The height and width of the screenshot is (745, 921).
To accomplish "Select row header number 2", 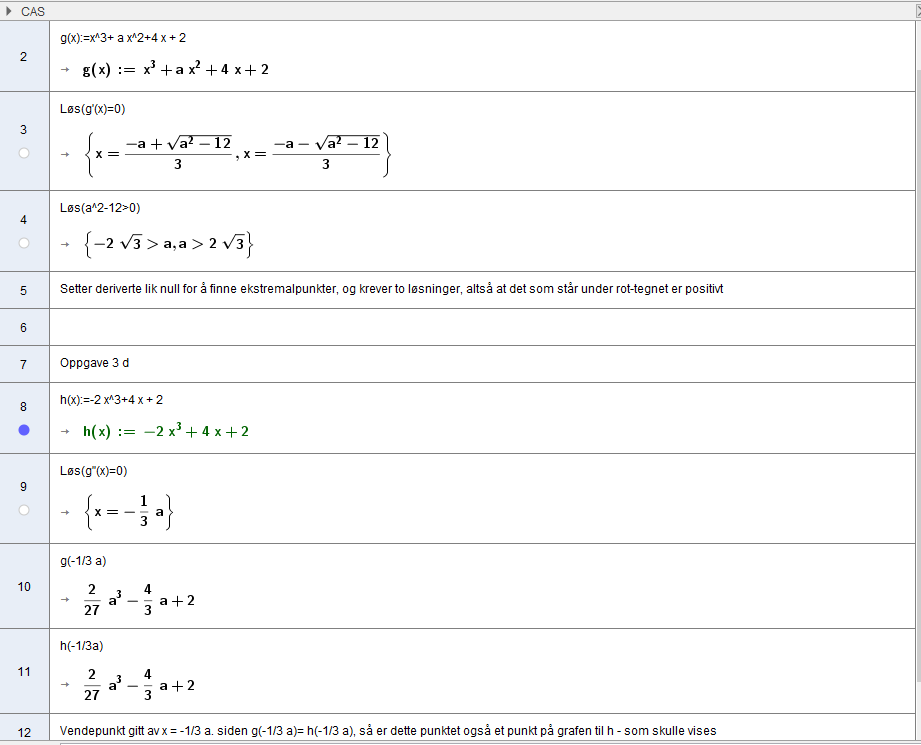I will pos(24,56).
